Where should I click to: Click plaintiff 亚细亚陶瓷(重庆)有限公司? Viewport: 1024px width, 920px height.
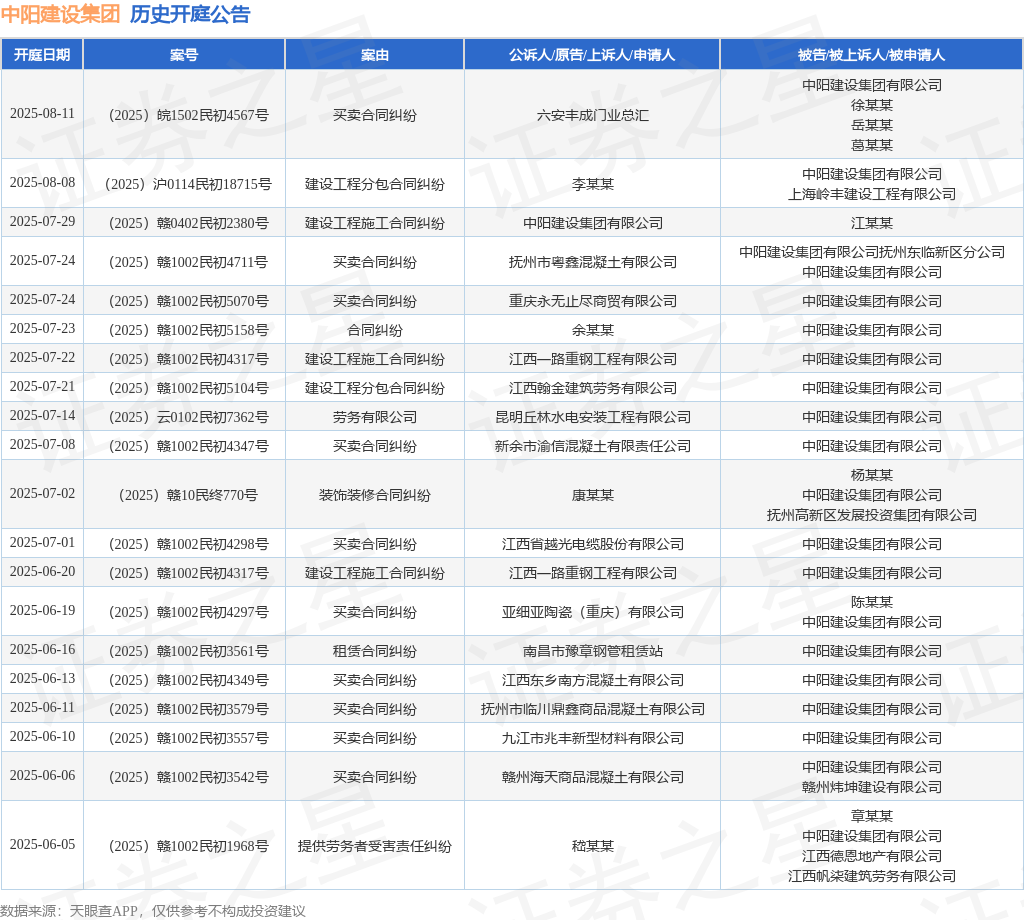pyautogui.click(x=593, y=612)
